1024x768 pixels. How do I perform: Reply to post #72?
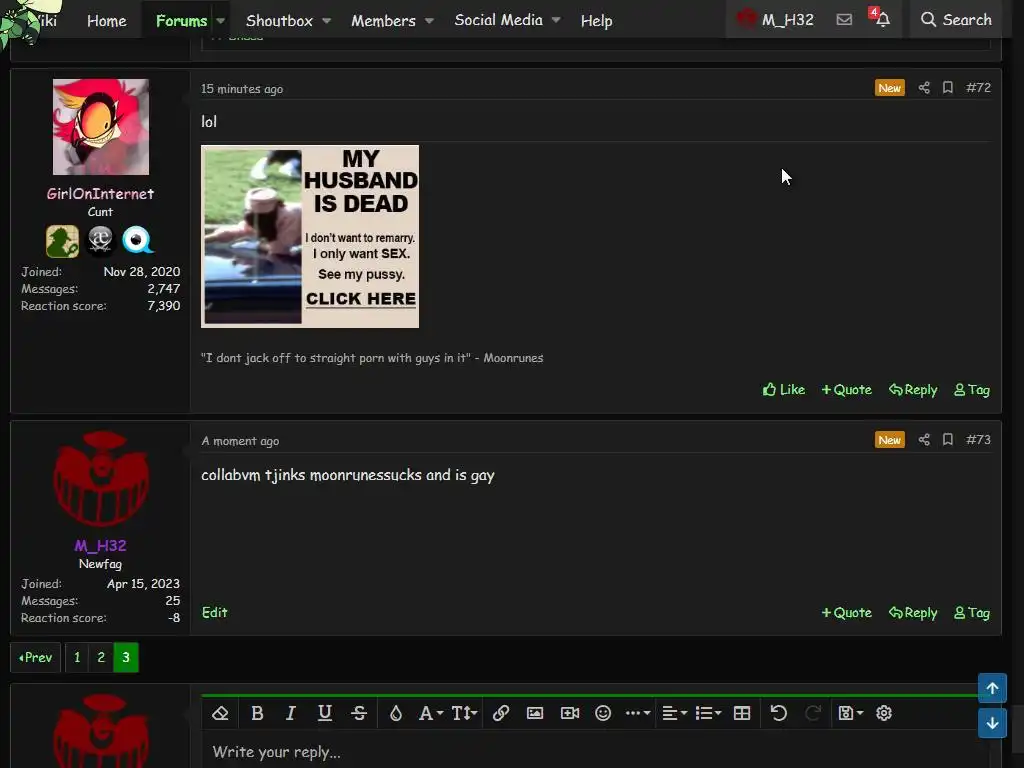click(x=913, y=389)
